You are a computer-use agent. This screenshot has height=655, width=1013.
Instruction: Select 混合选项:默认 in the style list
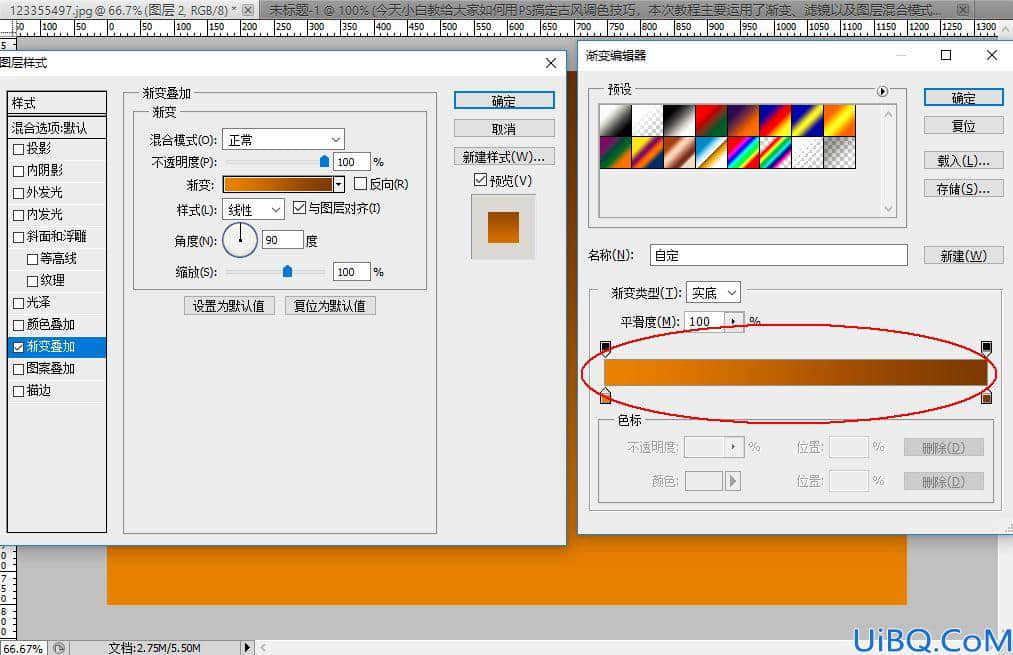coord(57,128)
